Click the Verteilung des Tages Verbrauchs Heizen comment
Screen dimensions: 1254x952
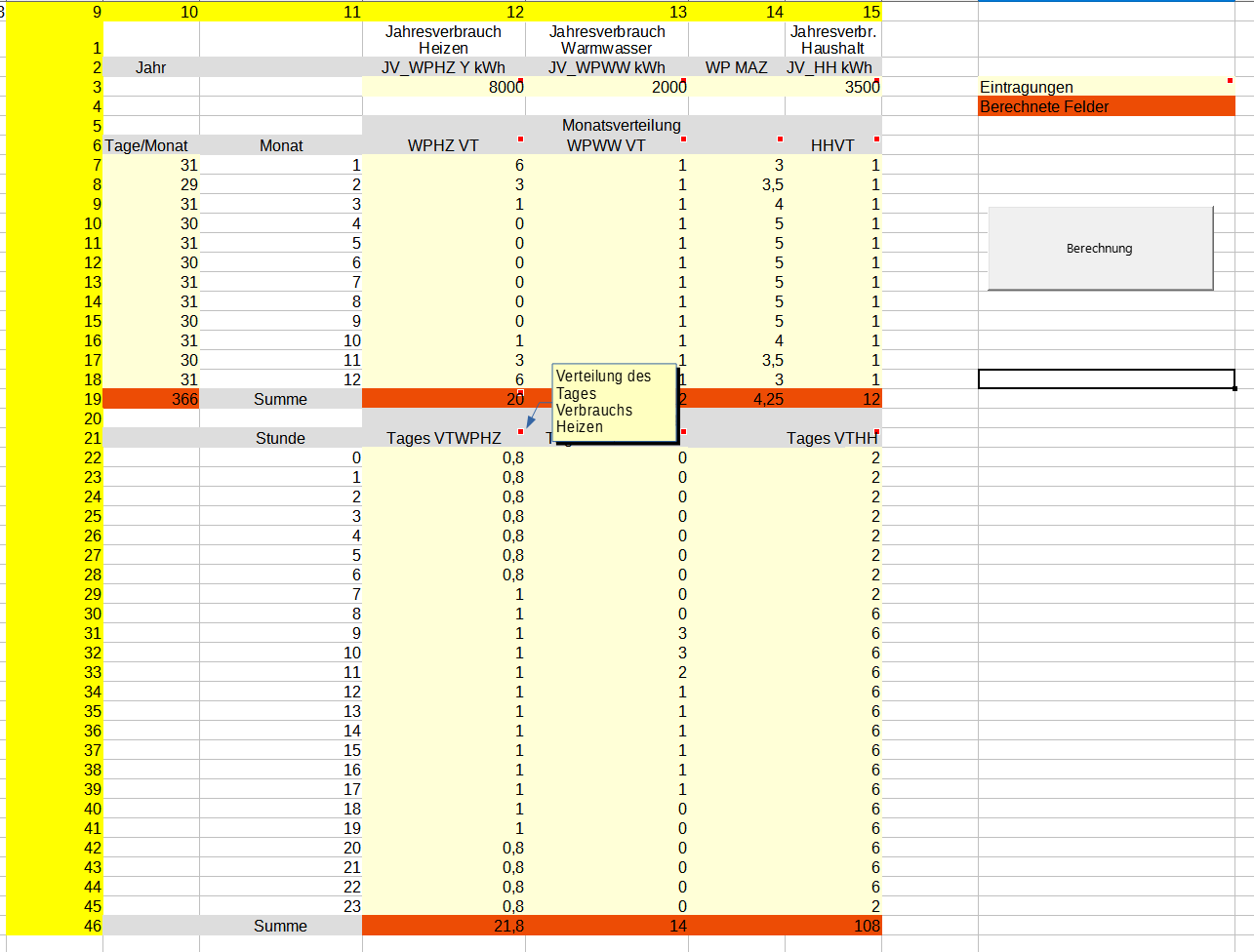[x=615, y=402]
